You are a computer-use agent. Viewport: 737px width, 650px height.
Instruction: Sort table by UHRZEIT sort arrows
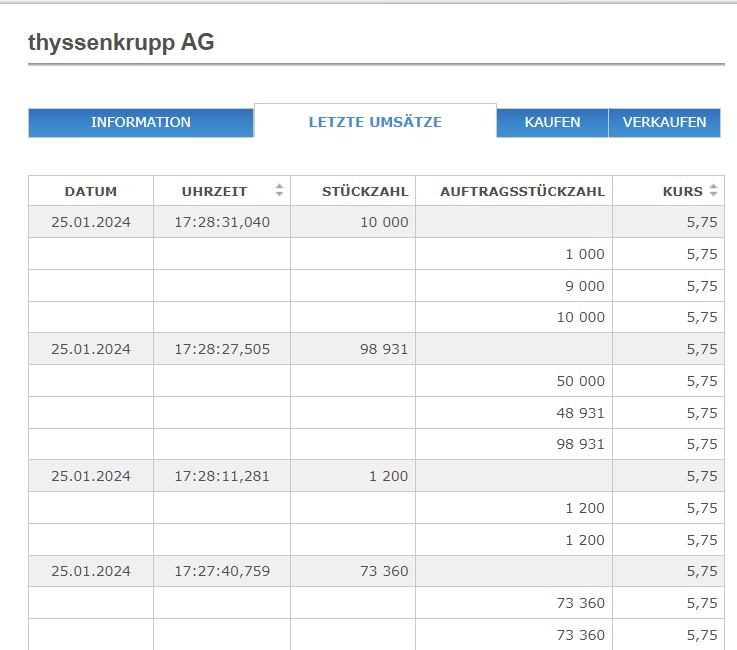coord(279,190)
